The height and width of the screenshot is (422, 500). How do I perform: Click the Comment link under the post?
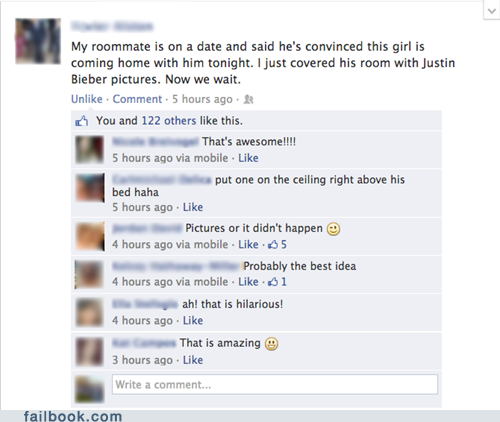click(x=137, y=99)
